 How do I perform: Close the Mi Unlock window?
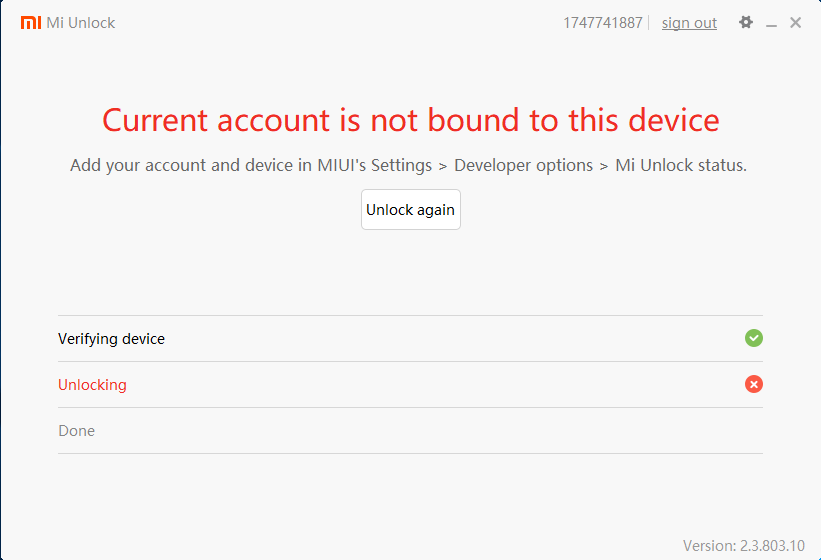click(x=796, y=22)
